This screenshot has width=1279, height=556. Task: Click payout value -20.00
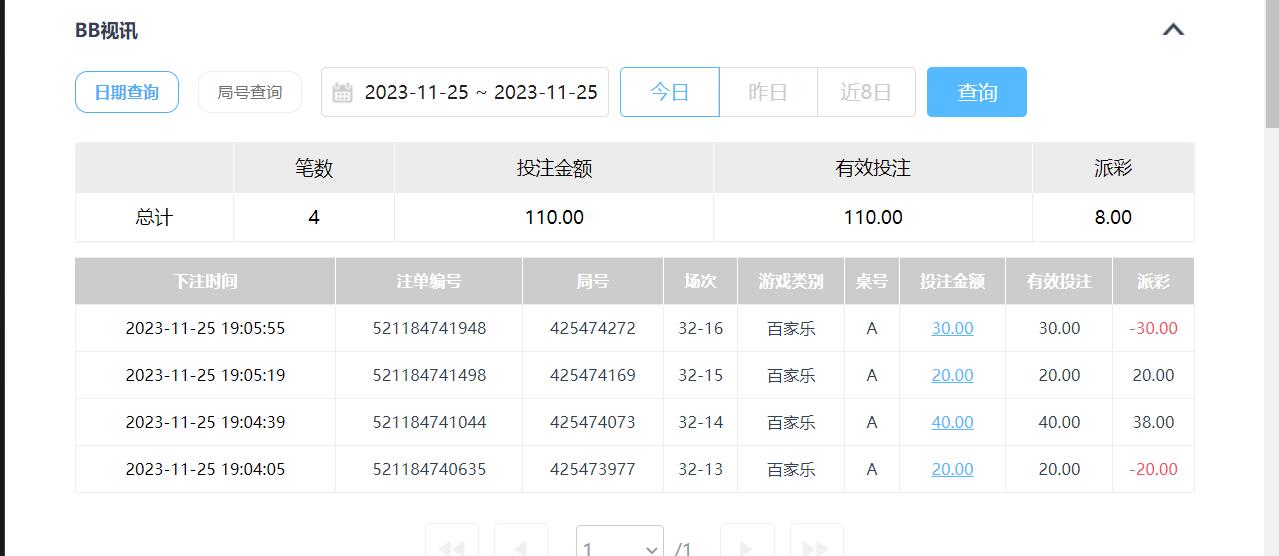[1153, 469]
